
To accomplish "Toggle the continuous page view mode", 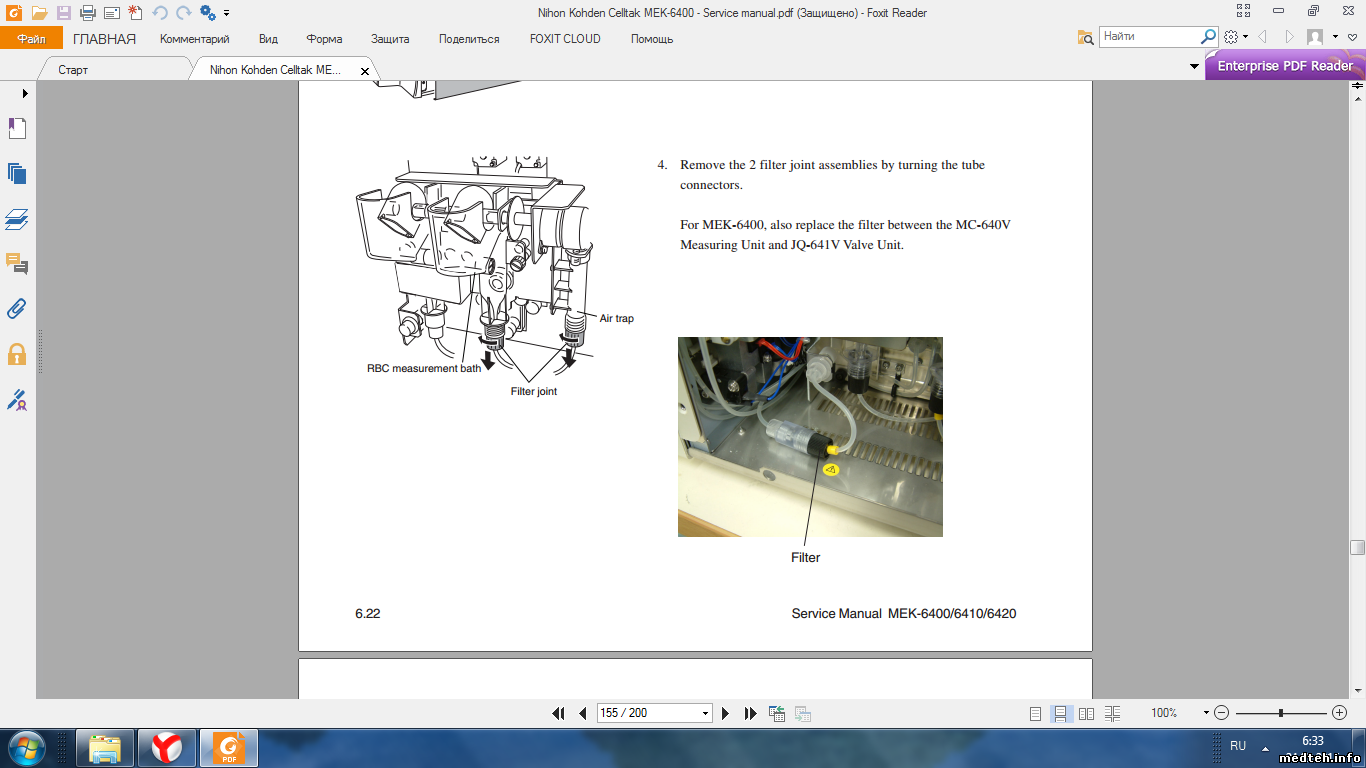I will [1061, 714].
